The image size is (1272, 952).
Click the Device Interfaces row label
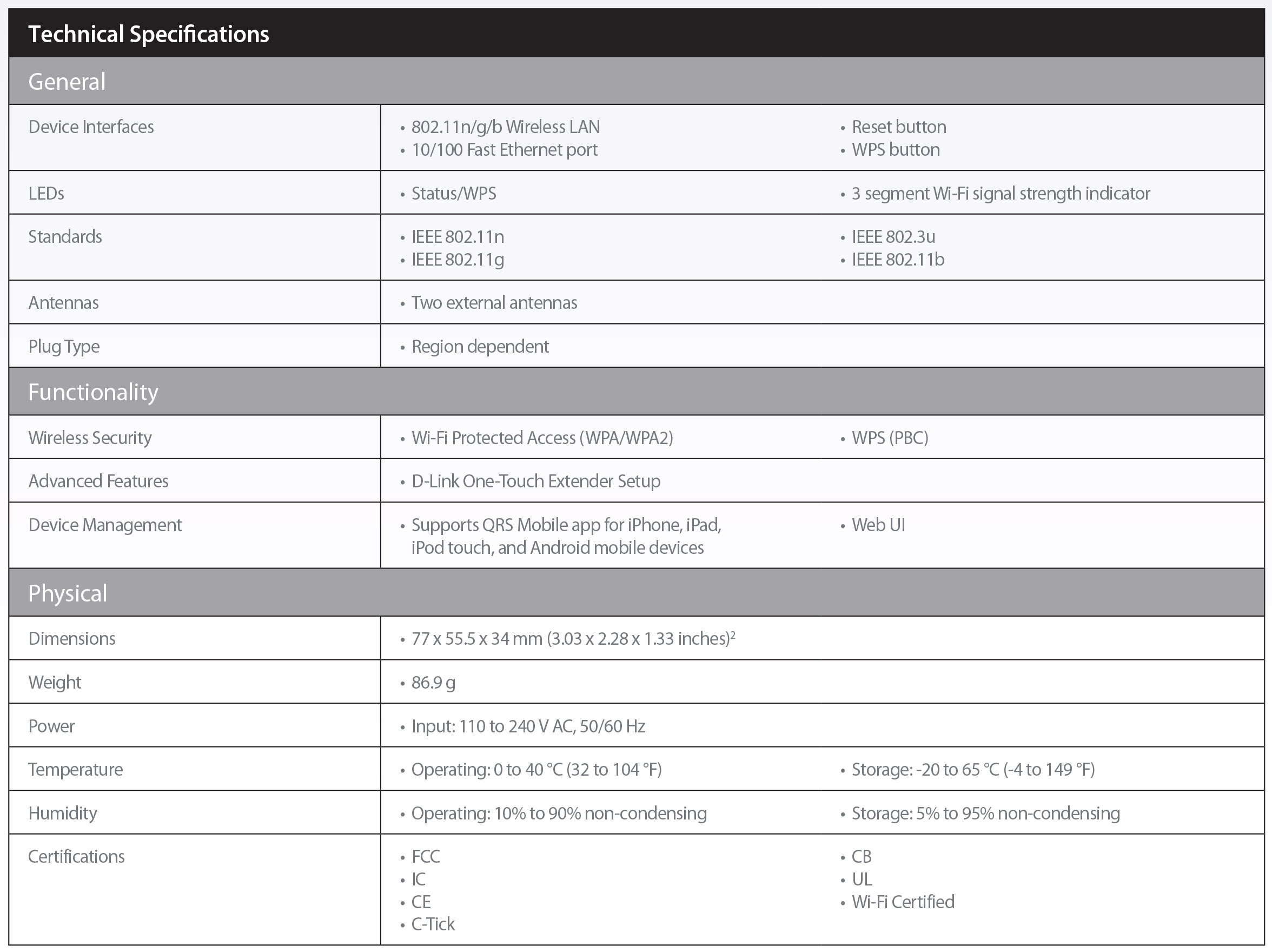[x=91, y=127]
